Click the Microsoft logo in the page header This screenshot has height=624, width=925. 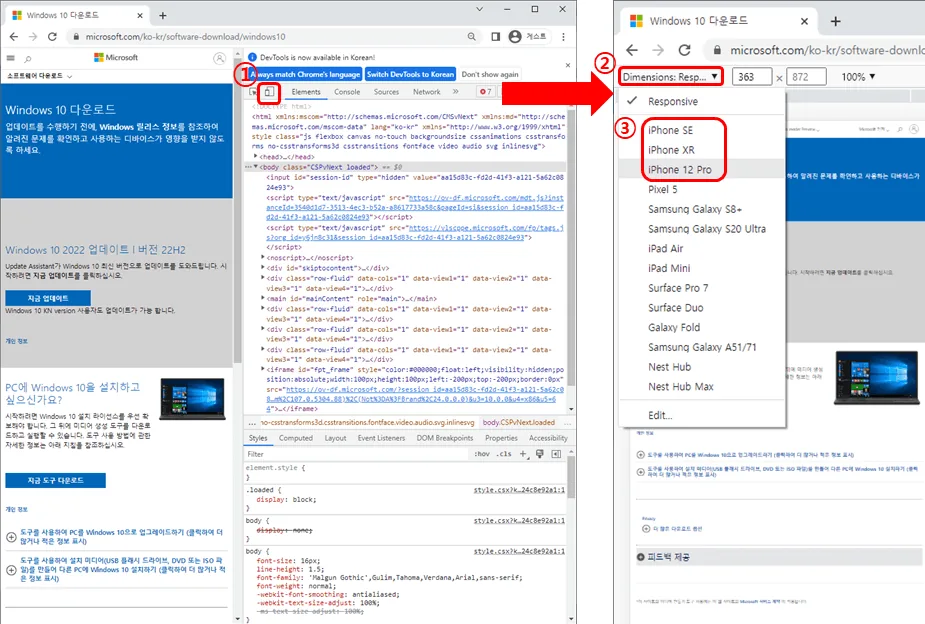pyautogui.click(x=116, y=57)
